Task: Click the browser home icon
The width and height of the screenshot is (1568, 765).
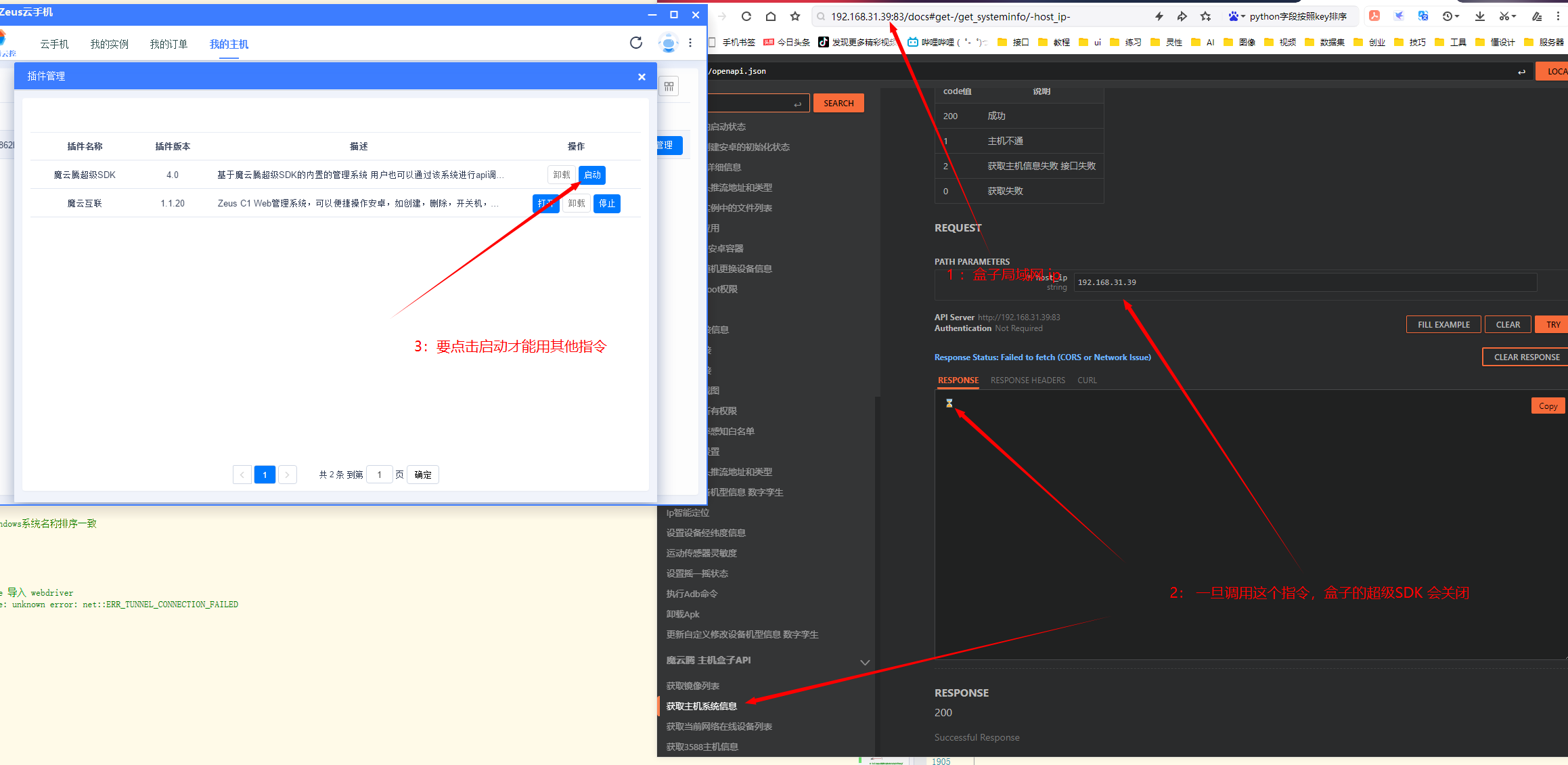Action: point(770,16)
